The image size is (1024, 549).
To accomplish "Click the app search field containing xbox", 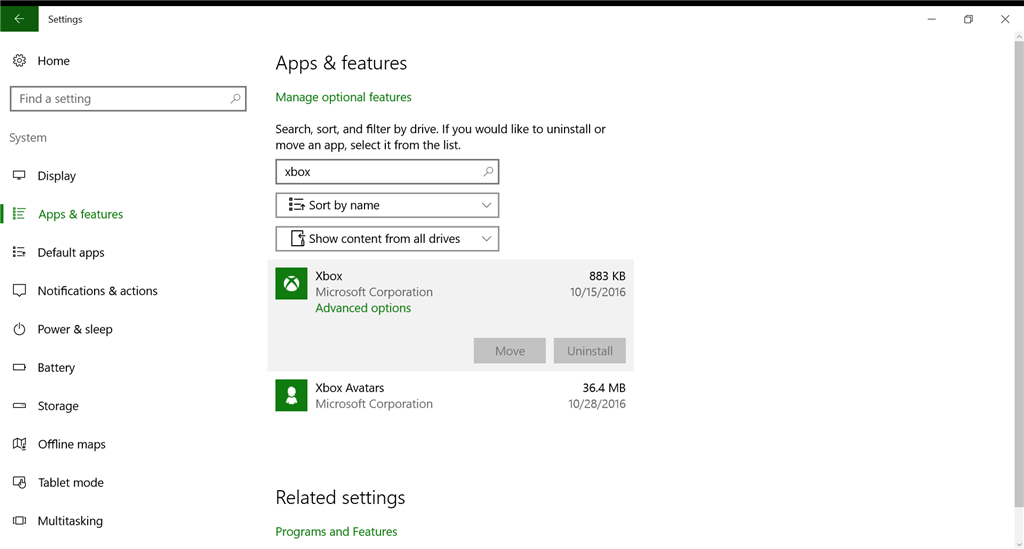I will [387, 172].
